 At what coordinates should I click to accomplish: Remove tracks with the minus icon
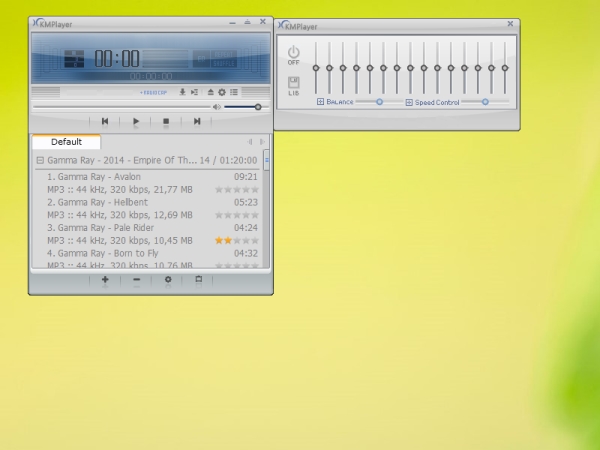coord(137,280)
